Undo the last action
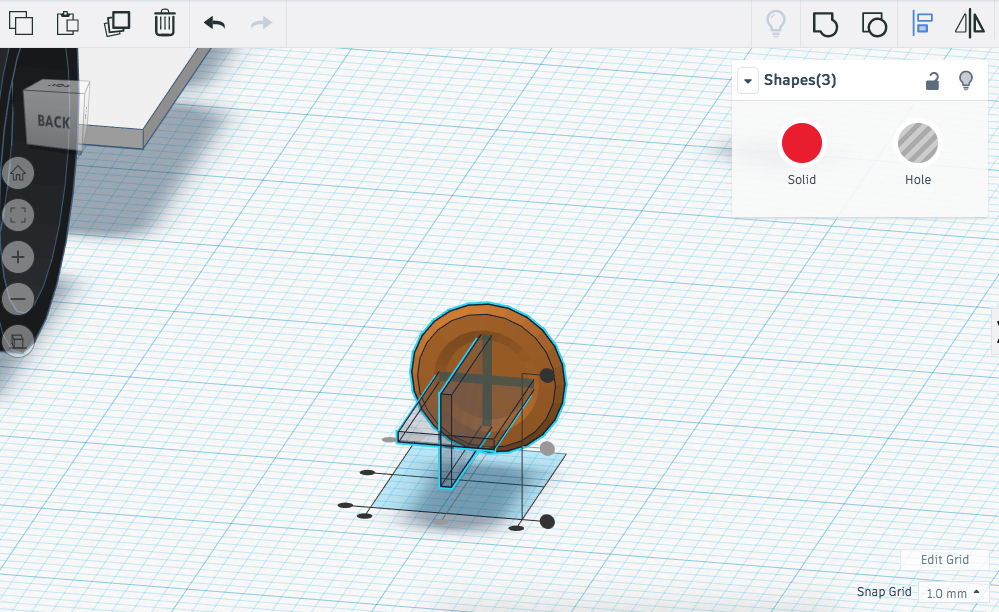 tap(215, 24)
